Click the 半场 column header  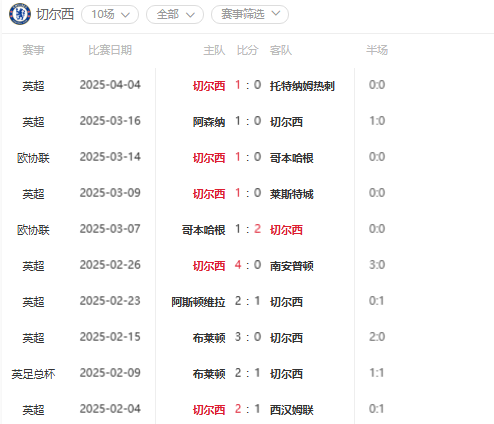tap(377, 50)
